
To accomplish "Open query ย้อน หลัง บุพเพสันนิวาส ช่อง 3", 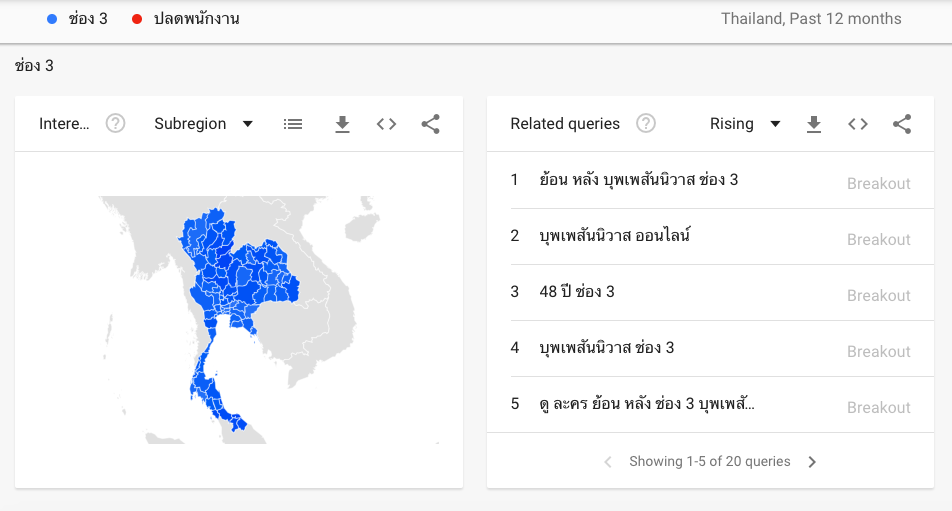I will pos(638,180).
